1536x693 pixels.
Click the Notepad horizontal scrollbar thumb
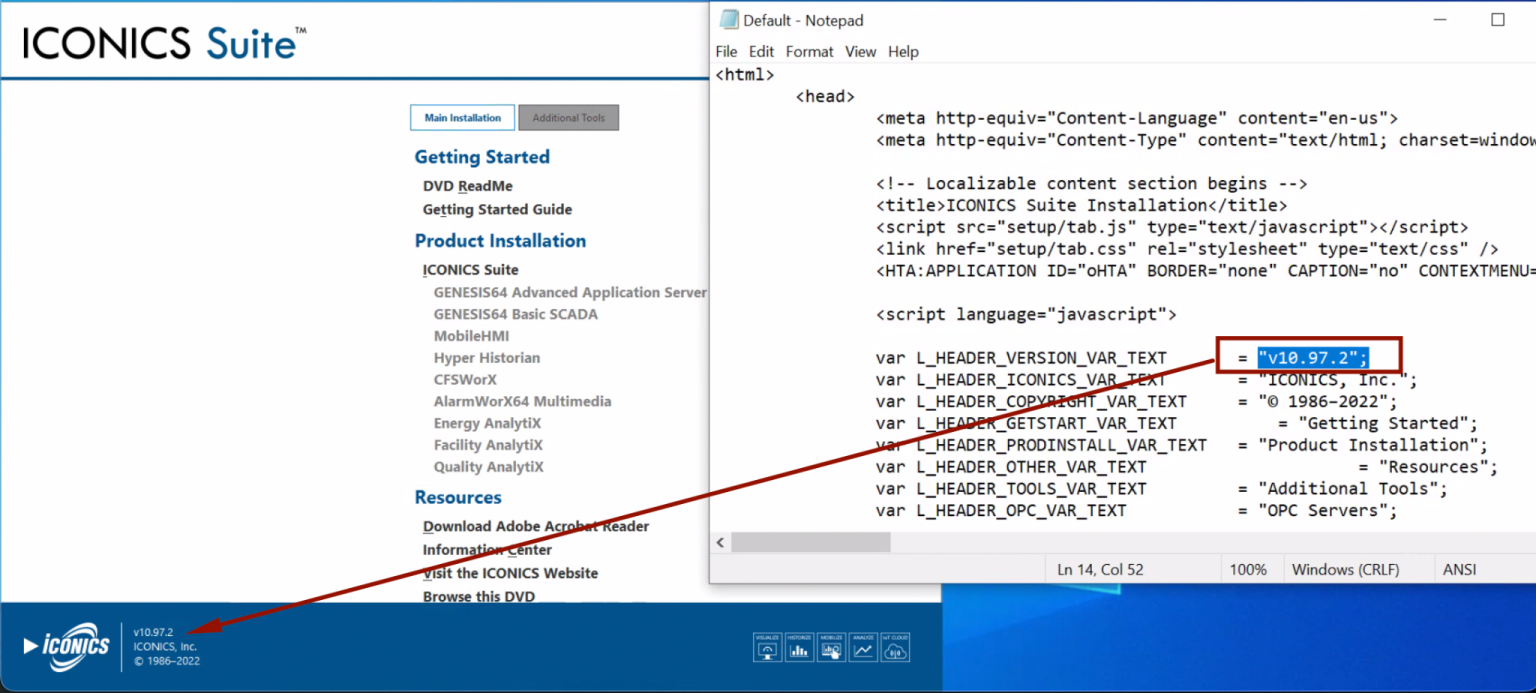pyautogui.click(x=810, y=542)
